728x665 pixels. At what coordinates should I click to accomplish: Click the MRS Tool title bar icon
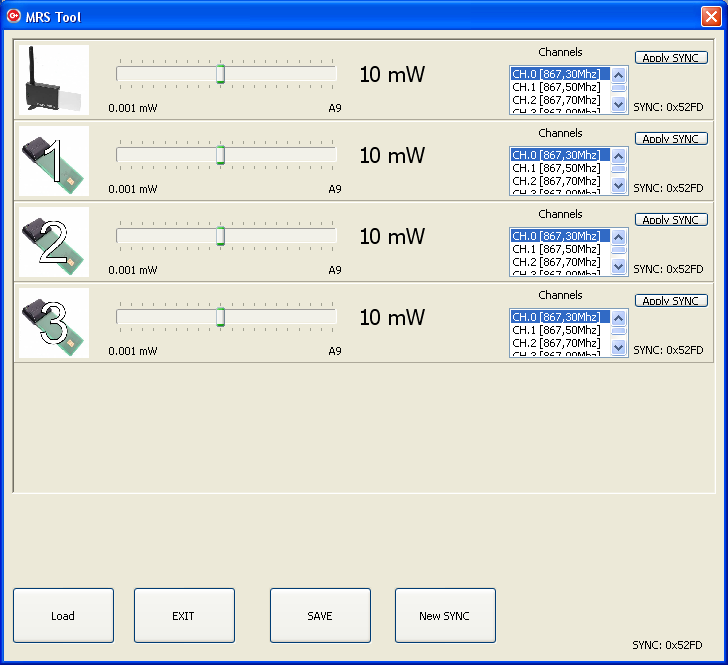(x=14, y=16)
